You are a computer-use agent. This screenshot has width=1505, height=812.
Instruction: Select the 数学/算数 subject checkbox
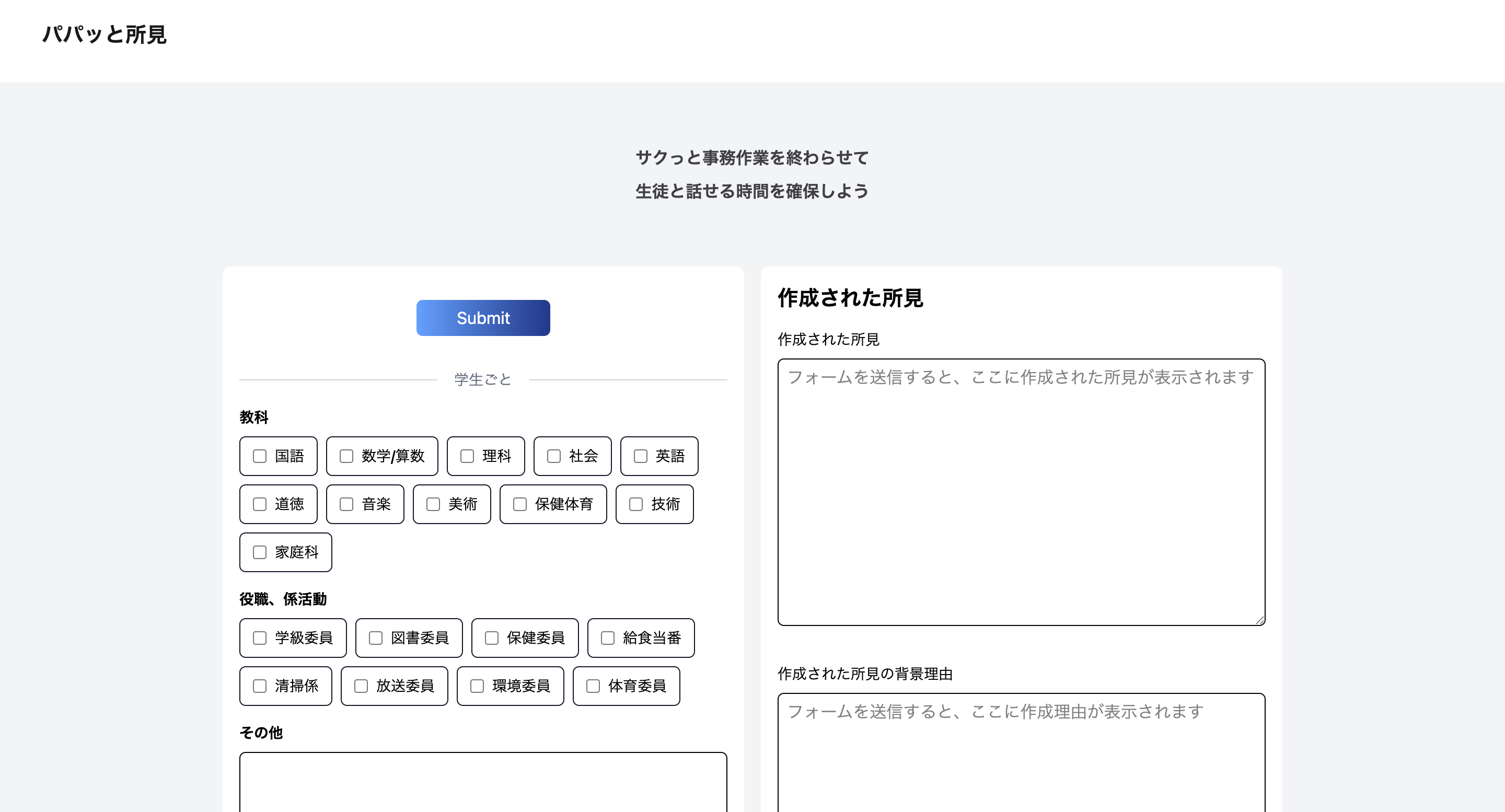point(346,456)
